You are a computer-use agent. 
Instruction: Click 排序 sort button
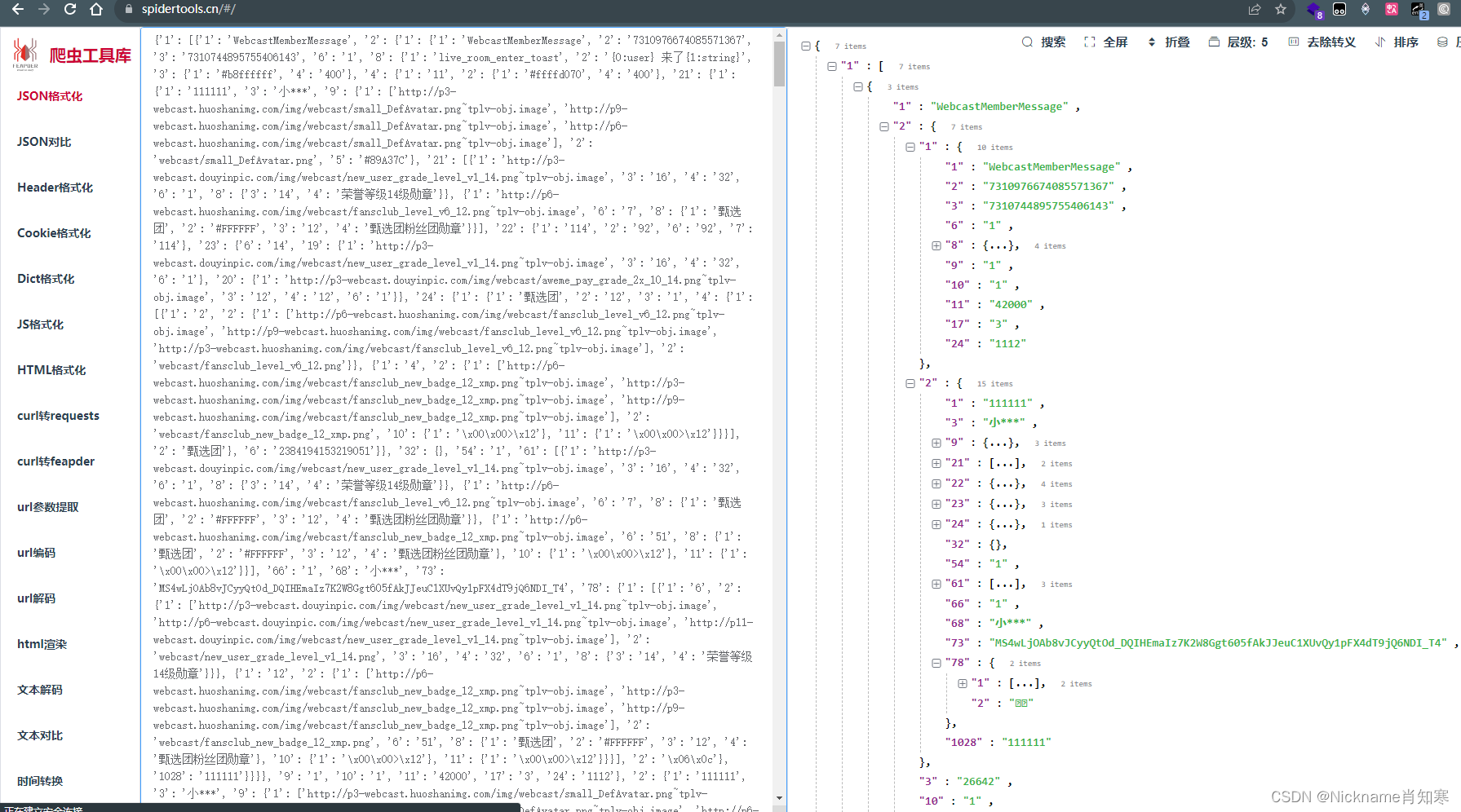[x=1397, y=42]
